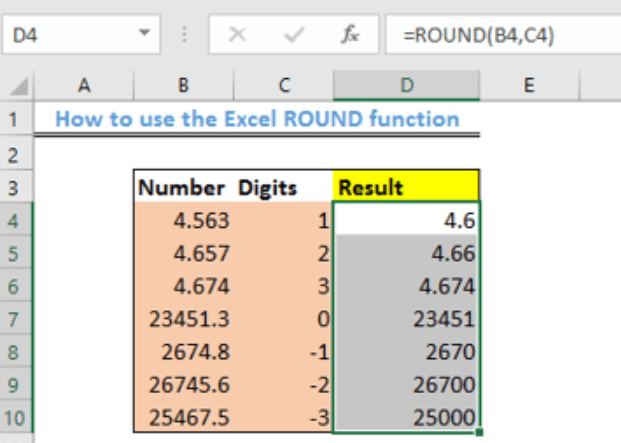
Task: Click the yellow 'Result' header cell
Action: click(406, 186)
